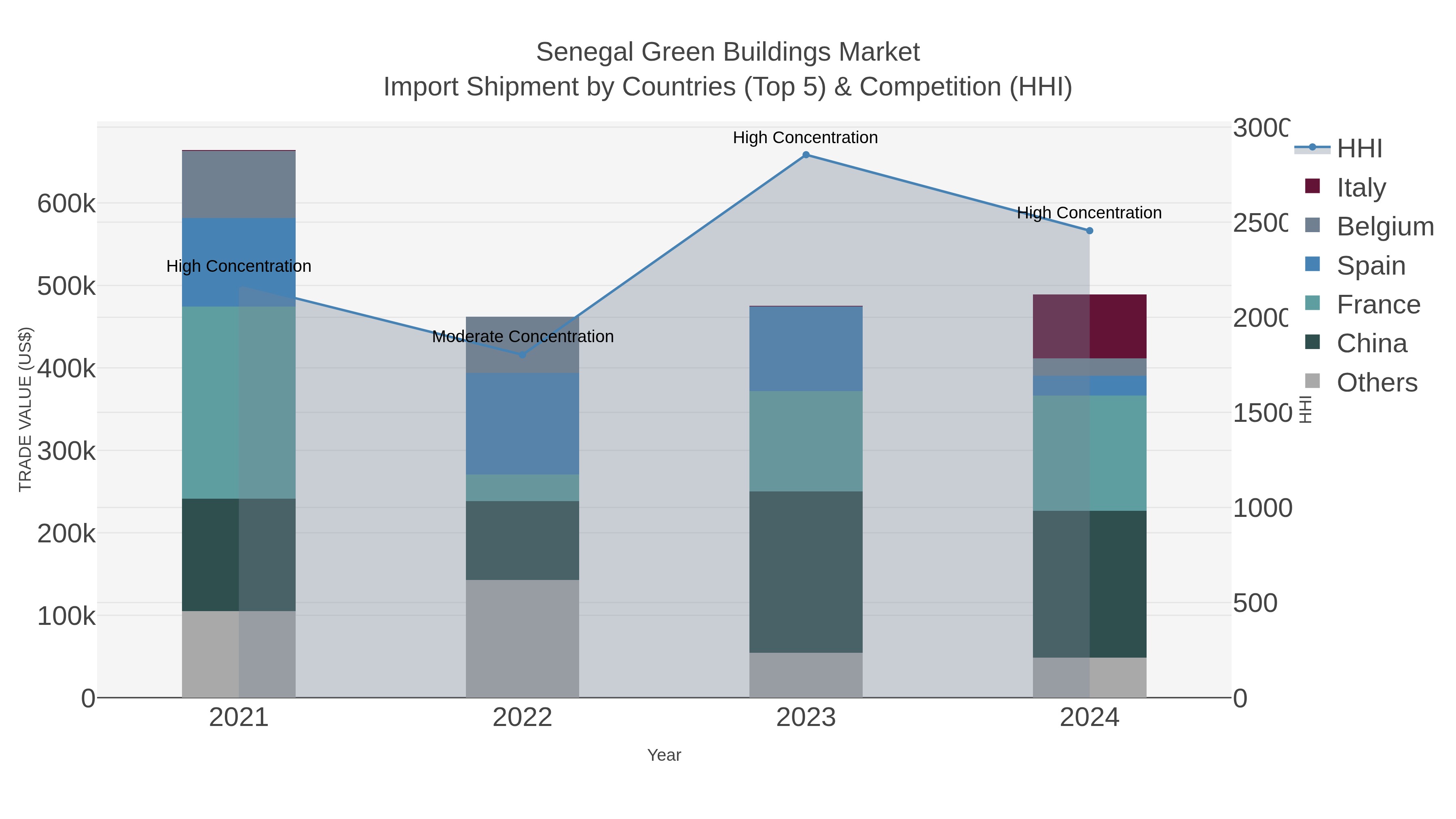1456x819 pixels.
Task: Select the Spain segment of the 2023 bar
Action: pos(806,349)
